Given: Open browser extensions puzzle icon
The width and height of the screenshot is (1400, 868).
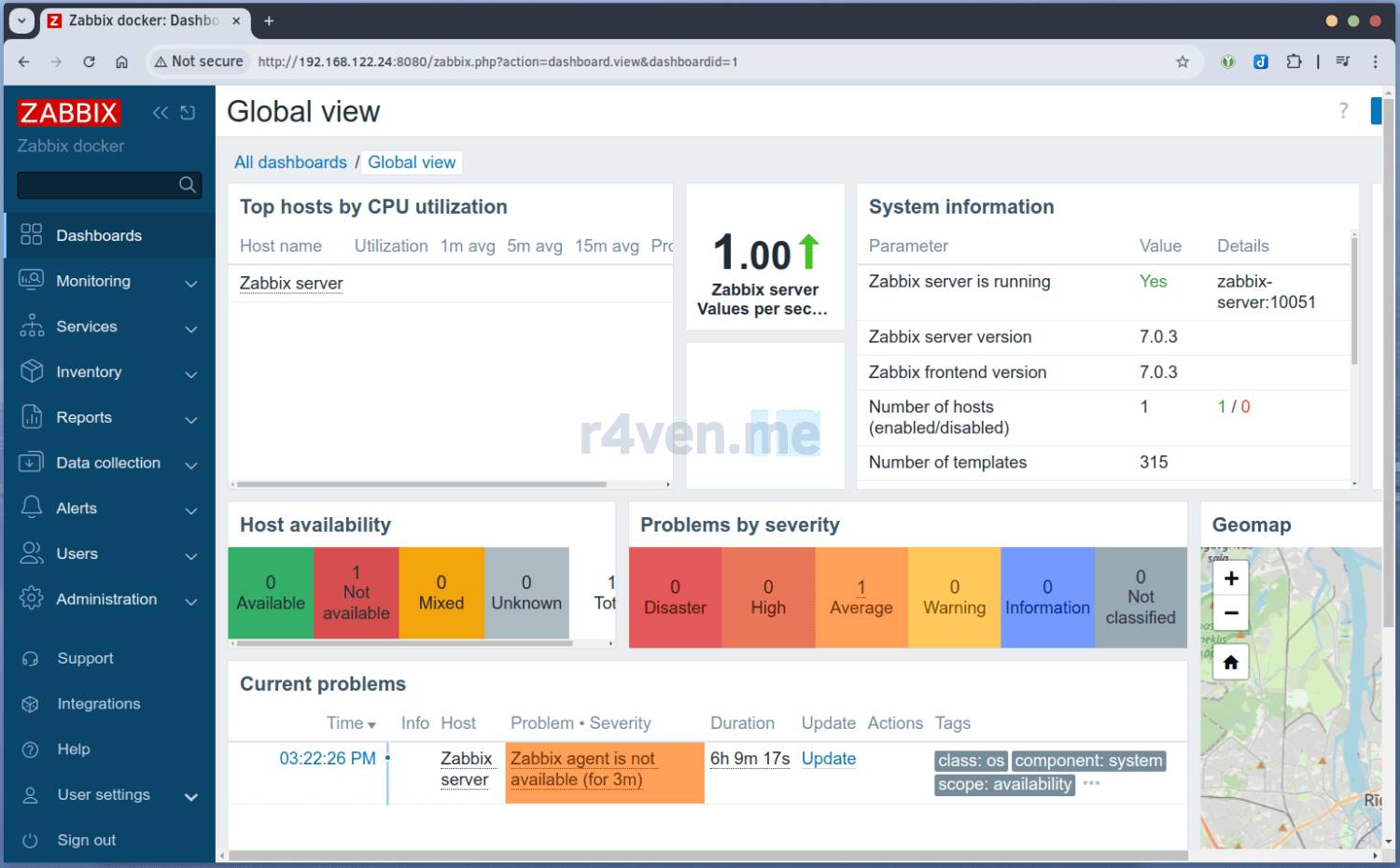Looking at the screenshot, I should 1294,62.
